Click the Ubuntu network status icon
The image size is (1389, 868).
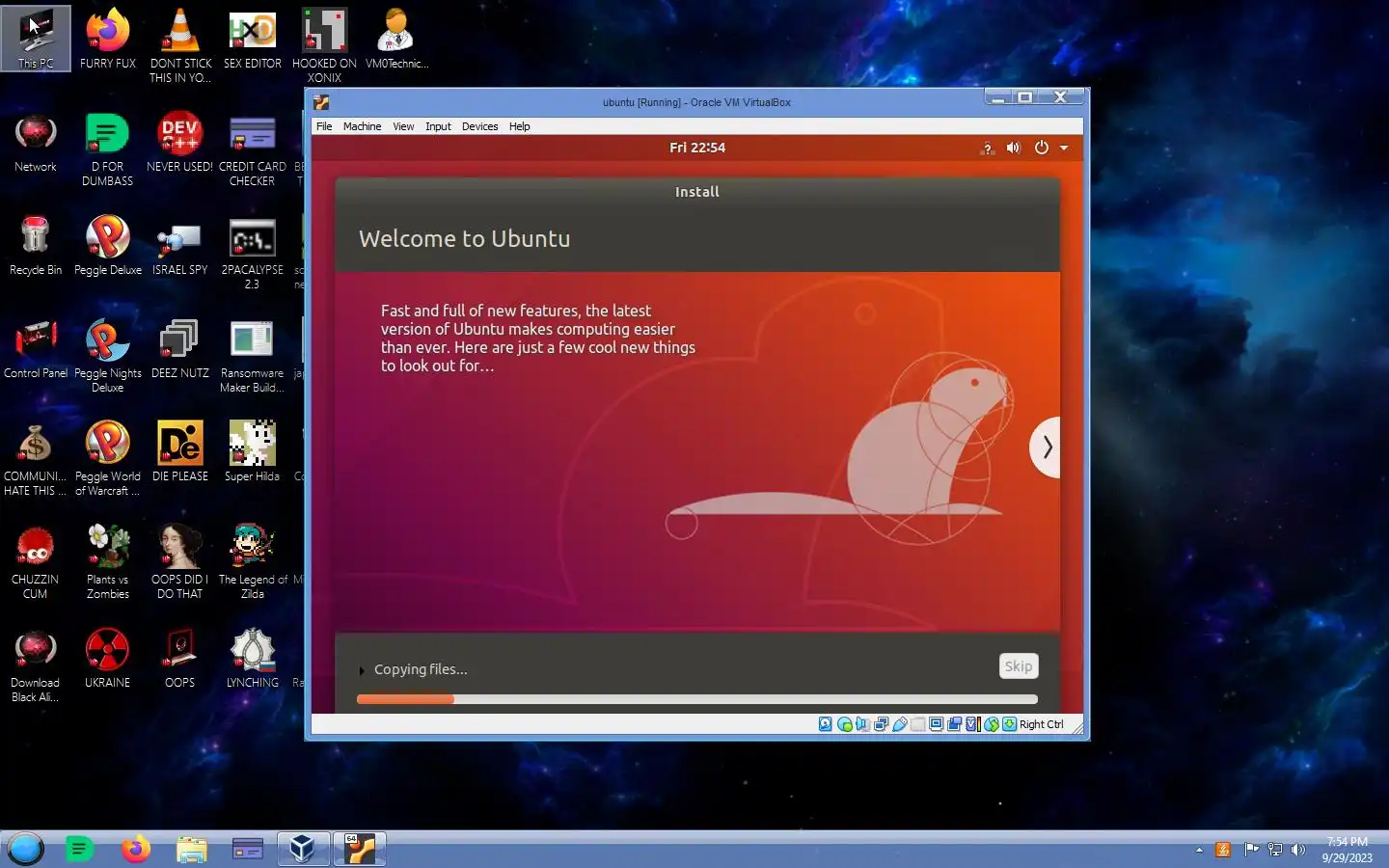[987, 148]
